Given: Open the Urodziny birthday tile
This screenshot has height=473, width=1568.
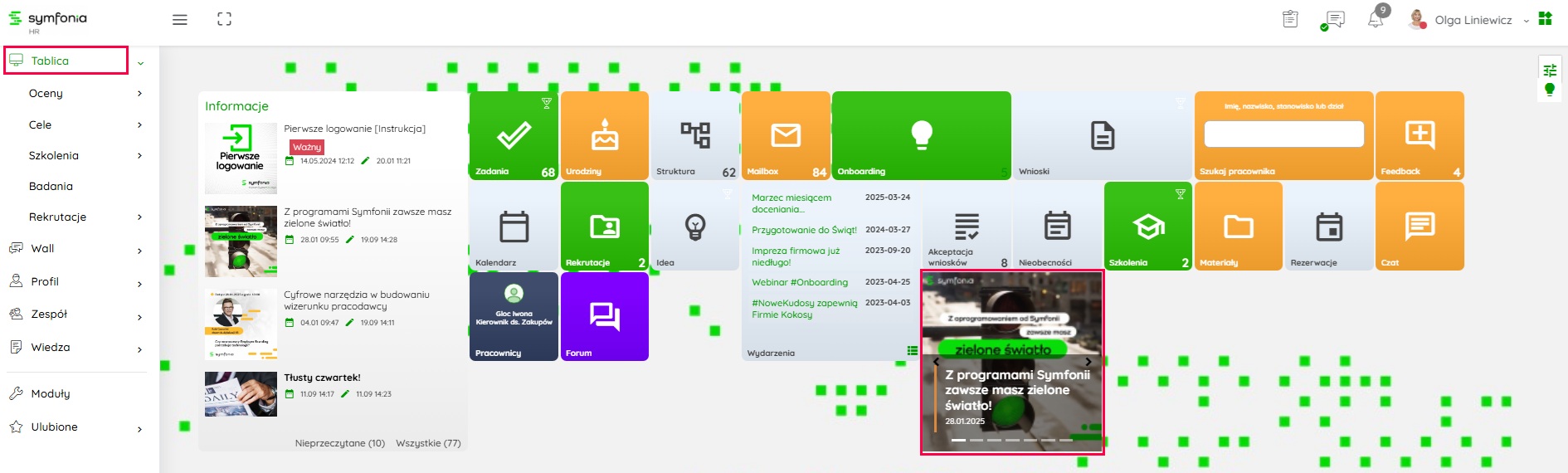Looking at the screenshot, I should point(604,135).
